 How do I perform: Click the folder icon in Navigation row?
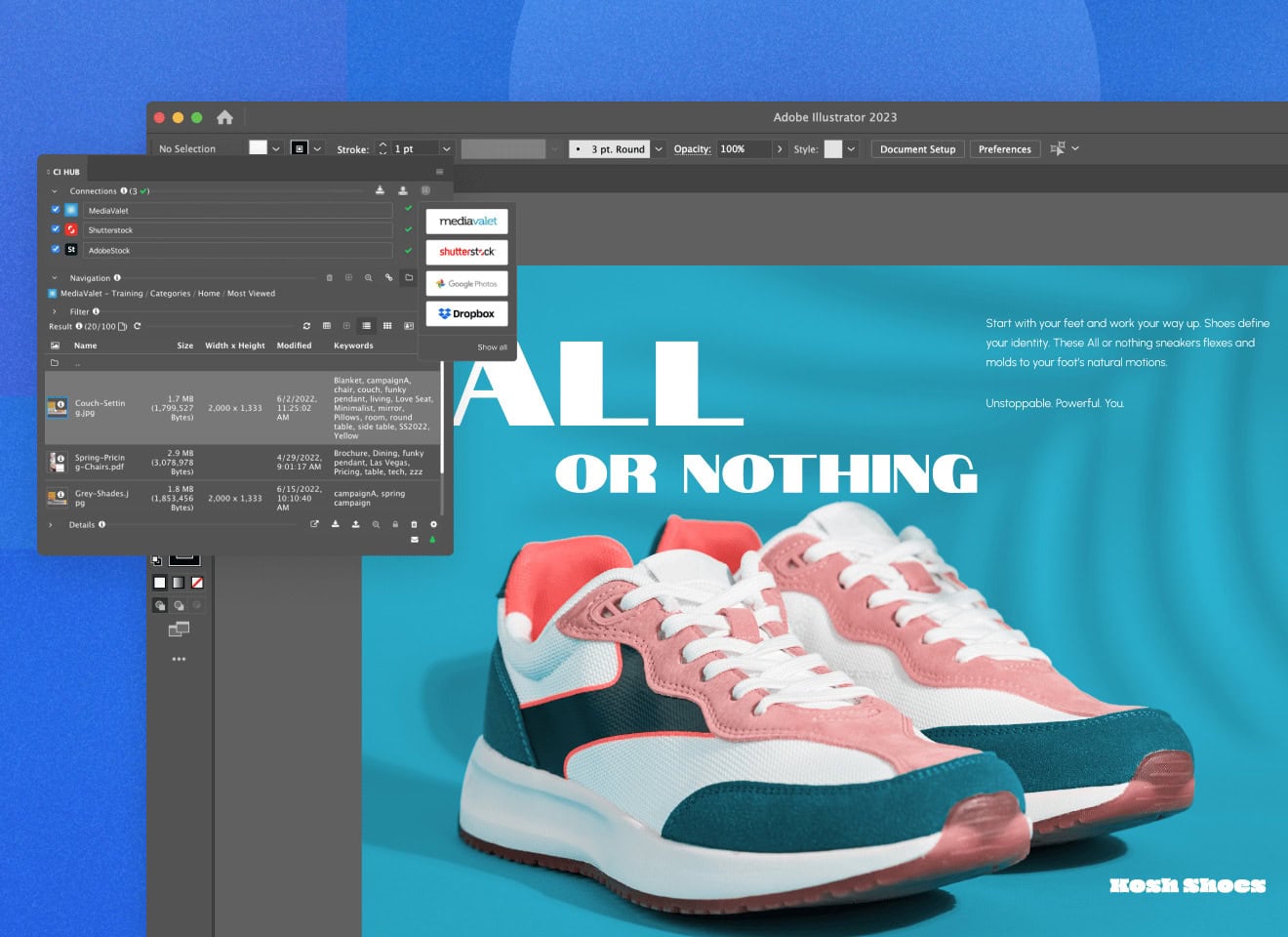[409, 278]
